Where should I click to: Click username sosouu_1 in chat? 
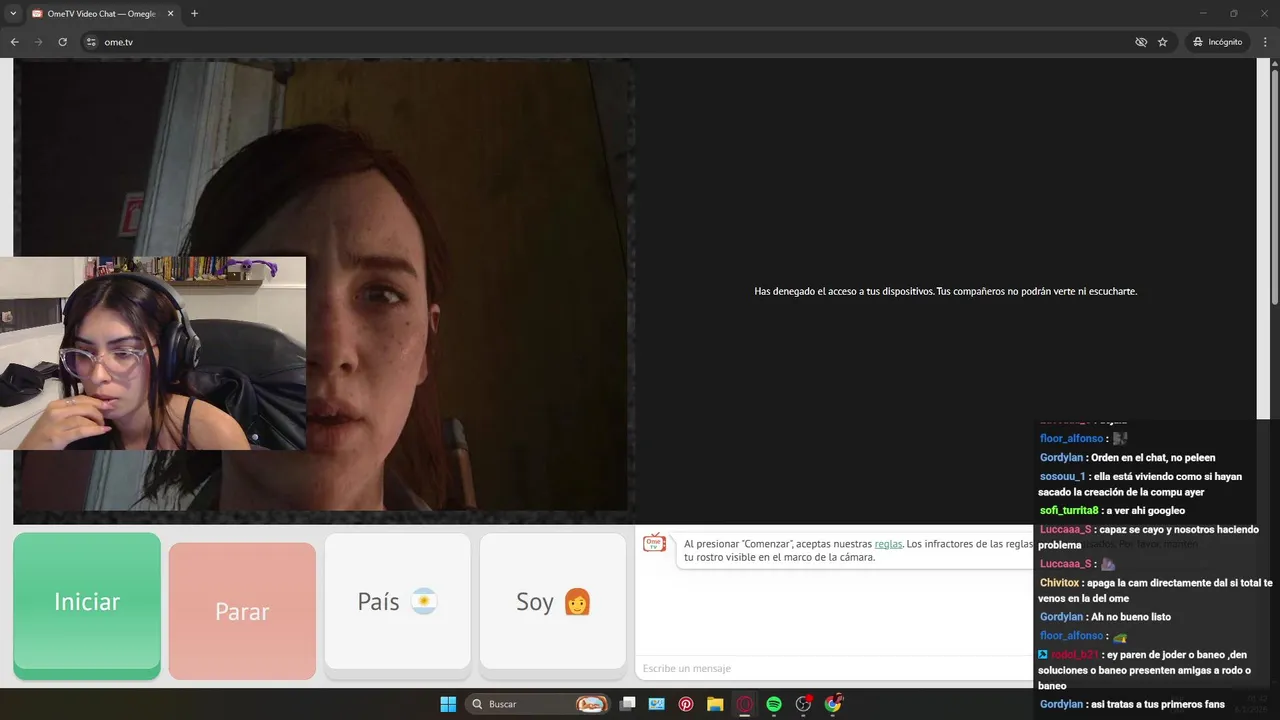coord(1062,477)
